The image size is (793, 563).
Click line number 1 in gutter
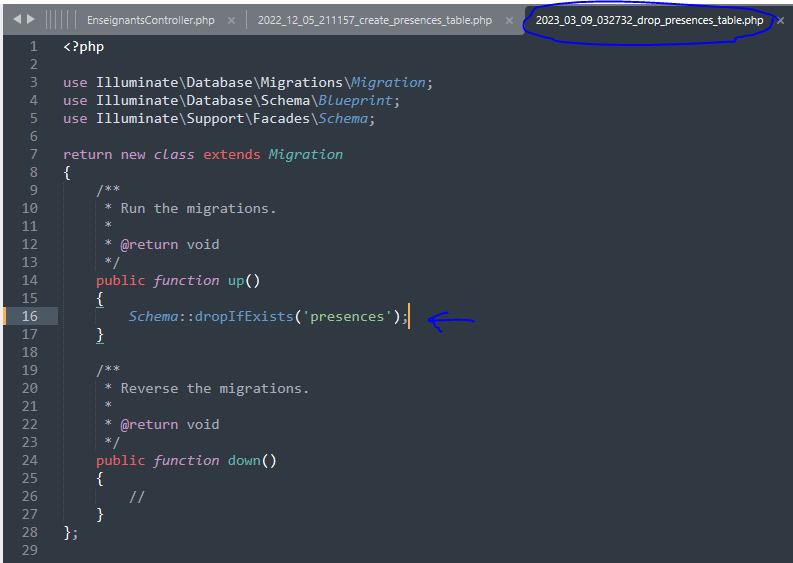point(33,47)
